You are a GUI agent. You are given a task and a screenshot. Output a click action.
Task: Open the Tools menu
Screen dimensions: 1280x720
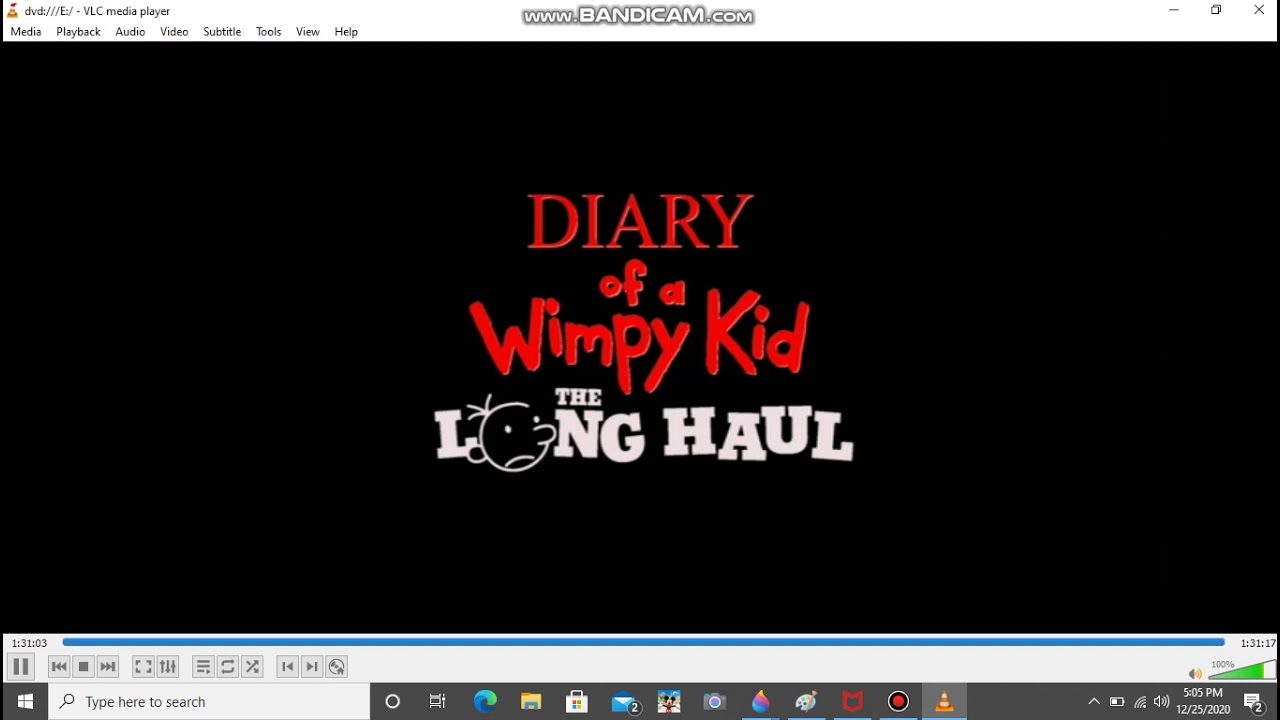tap(268, 32)
